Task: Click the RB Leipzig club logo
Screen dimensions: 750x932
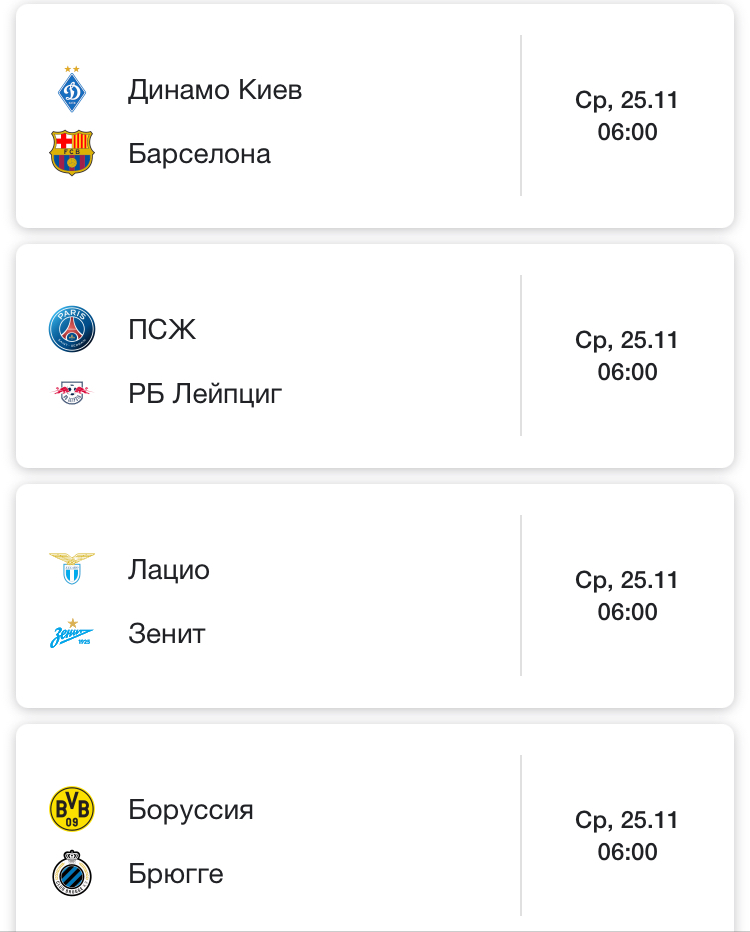Action: 72,393
